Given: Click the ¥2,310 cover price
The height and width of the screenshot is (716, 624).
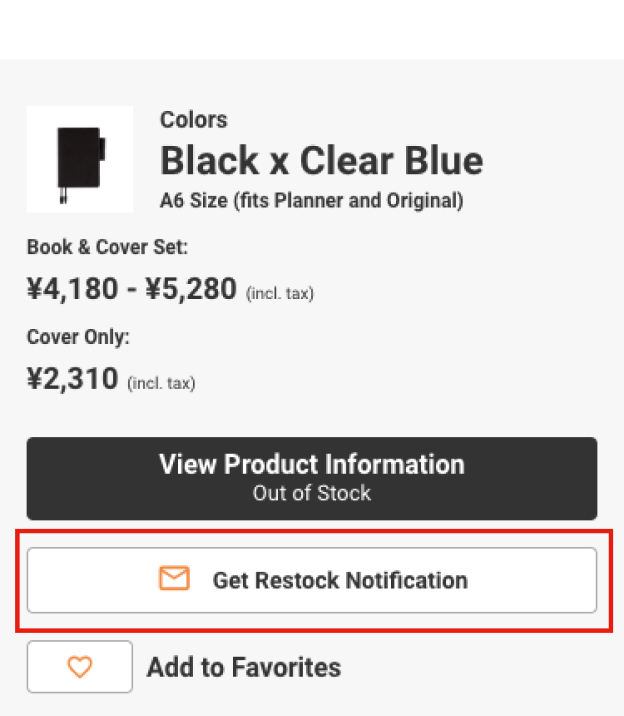Looking at the screenshot, I should (73, 379).
